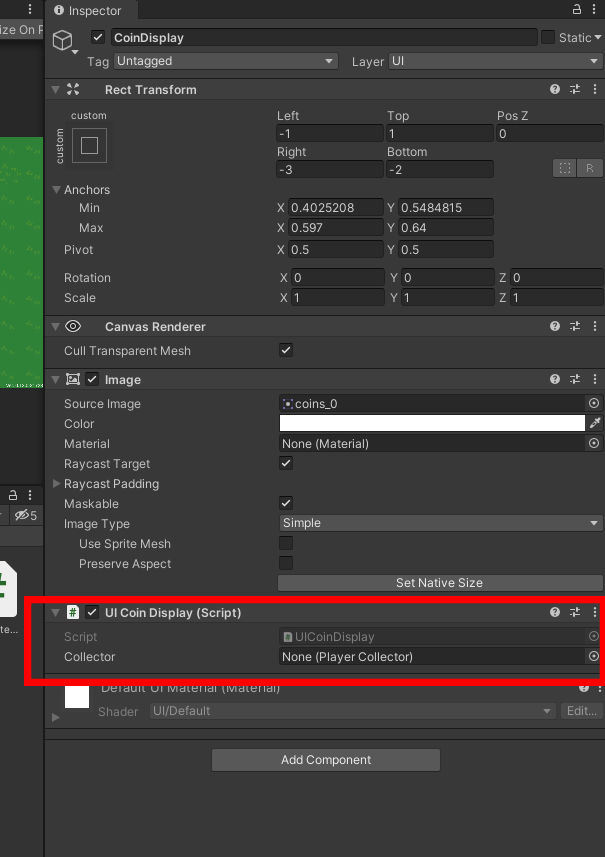Open the Shader dropdown showing UI/Default
The height and width of the screenshot is (857, 605).
(x=351, y=711)
